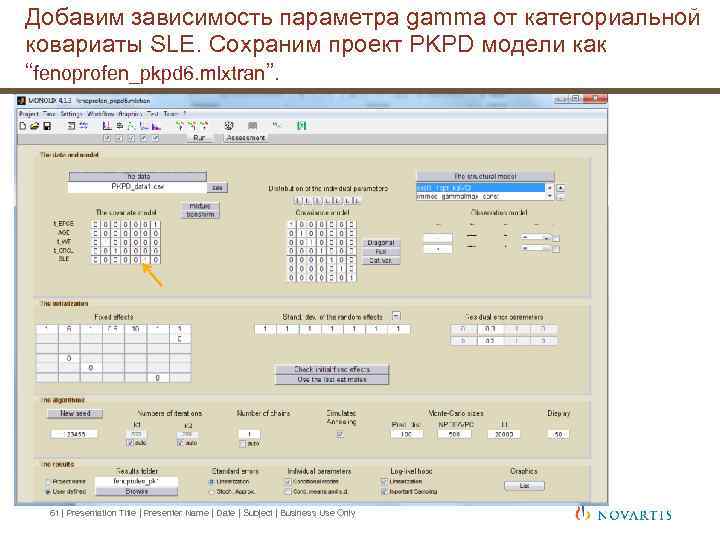Toggle the K1 auto checkbox
Screen dimensions: 720x540
tap(130, 443)
